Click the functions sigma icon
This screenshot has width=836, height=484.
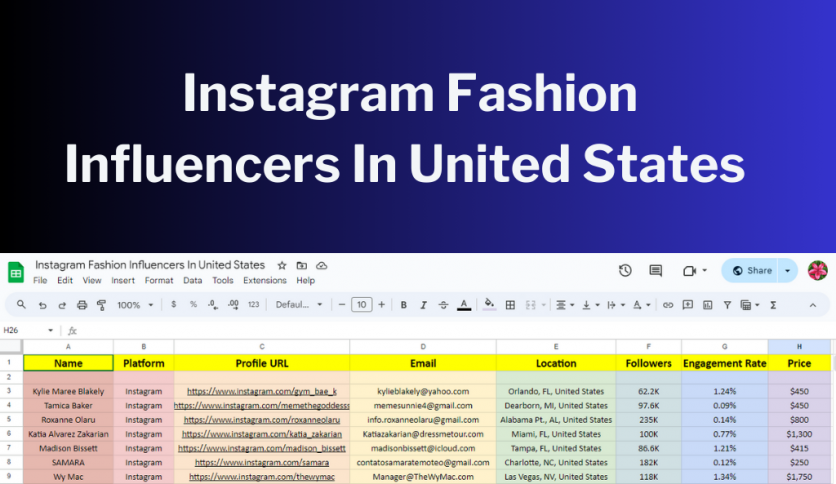(773, 305)
